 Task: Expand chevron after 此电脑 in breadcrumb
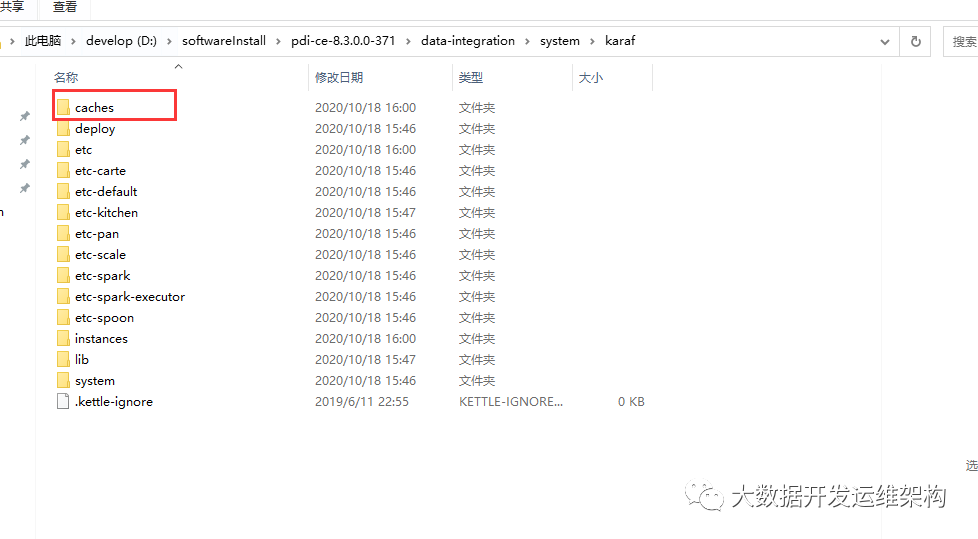[74, 41]
